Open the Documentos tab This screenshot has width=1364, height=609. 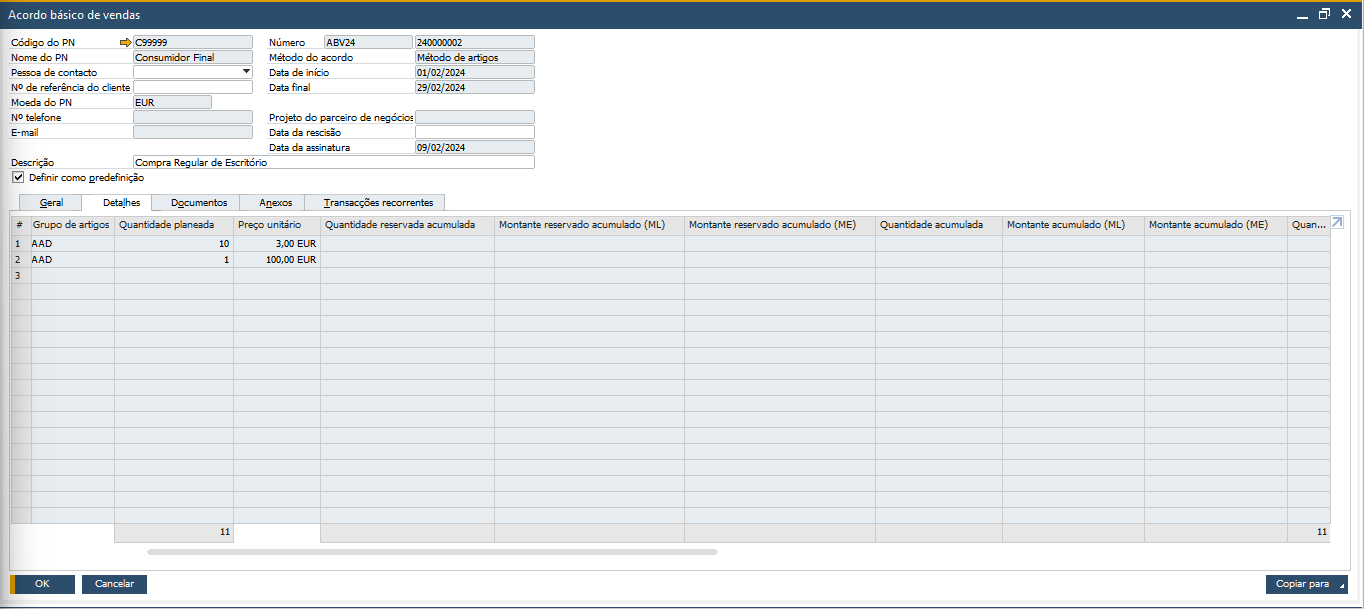pyautogui.click(x=199, y=203)
